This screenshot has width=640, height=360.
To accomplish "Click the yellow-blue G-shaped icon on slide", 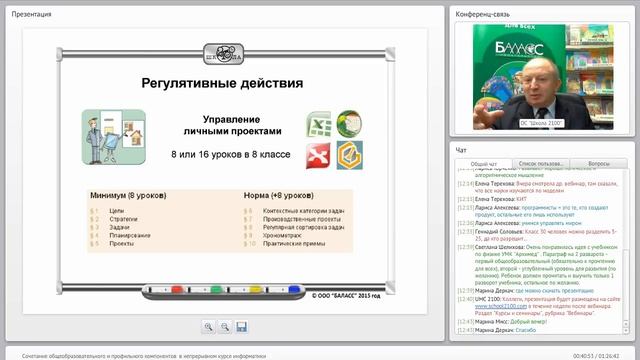I will tap(349, 155).
